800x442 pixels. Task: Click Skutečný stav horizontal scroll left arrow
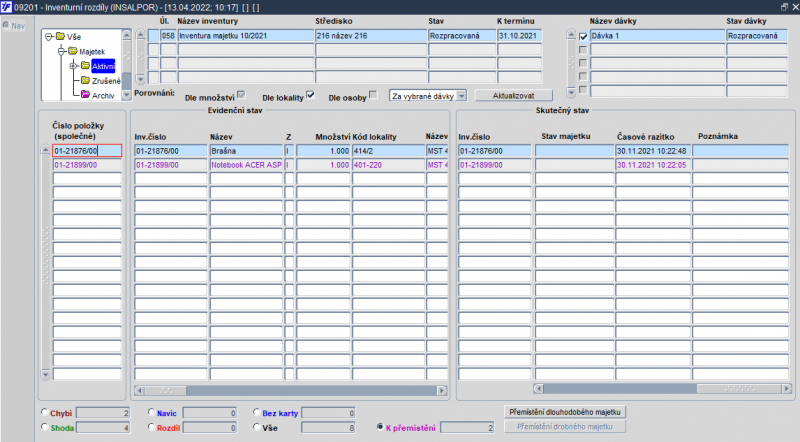[x=538, y=389]
